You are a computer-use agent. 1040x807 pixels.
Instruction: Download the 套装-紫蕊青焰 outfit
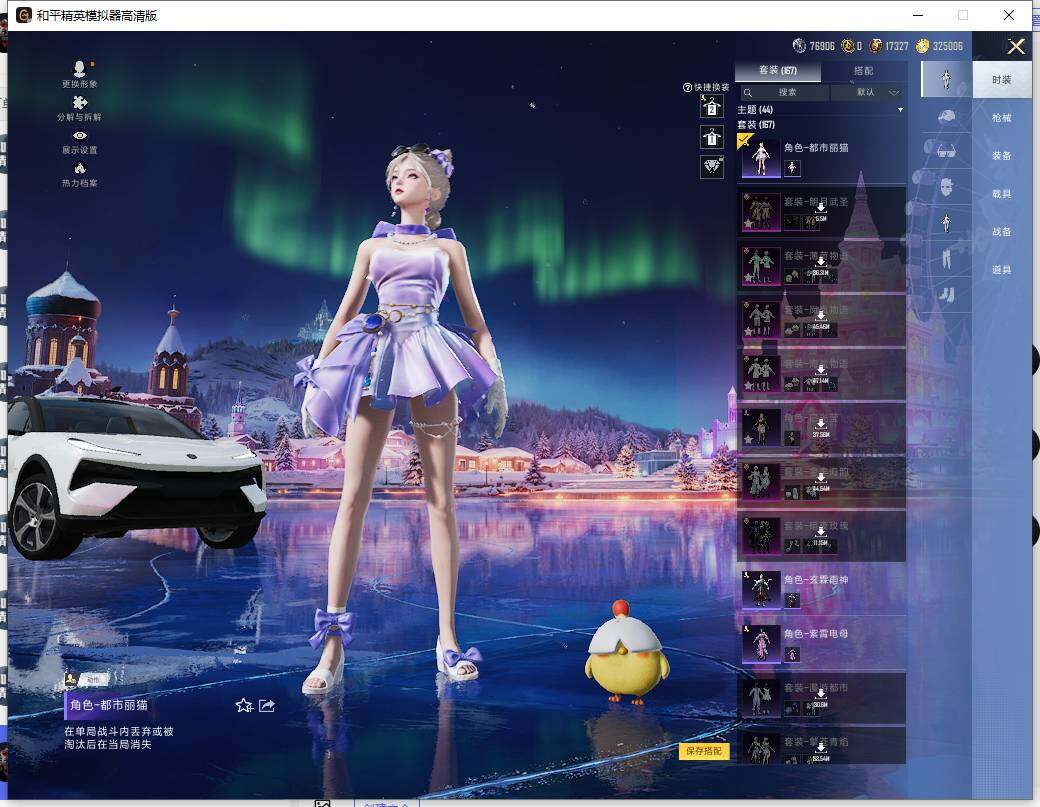coord(820,747)
